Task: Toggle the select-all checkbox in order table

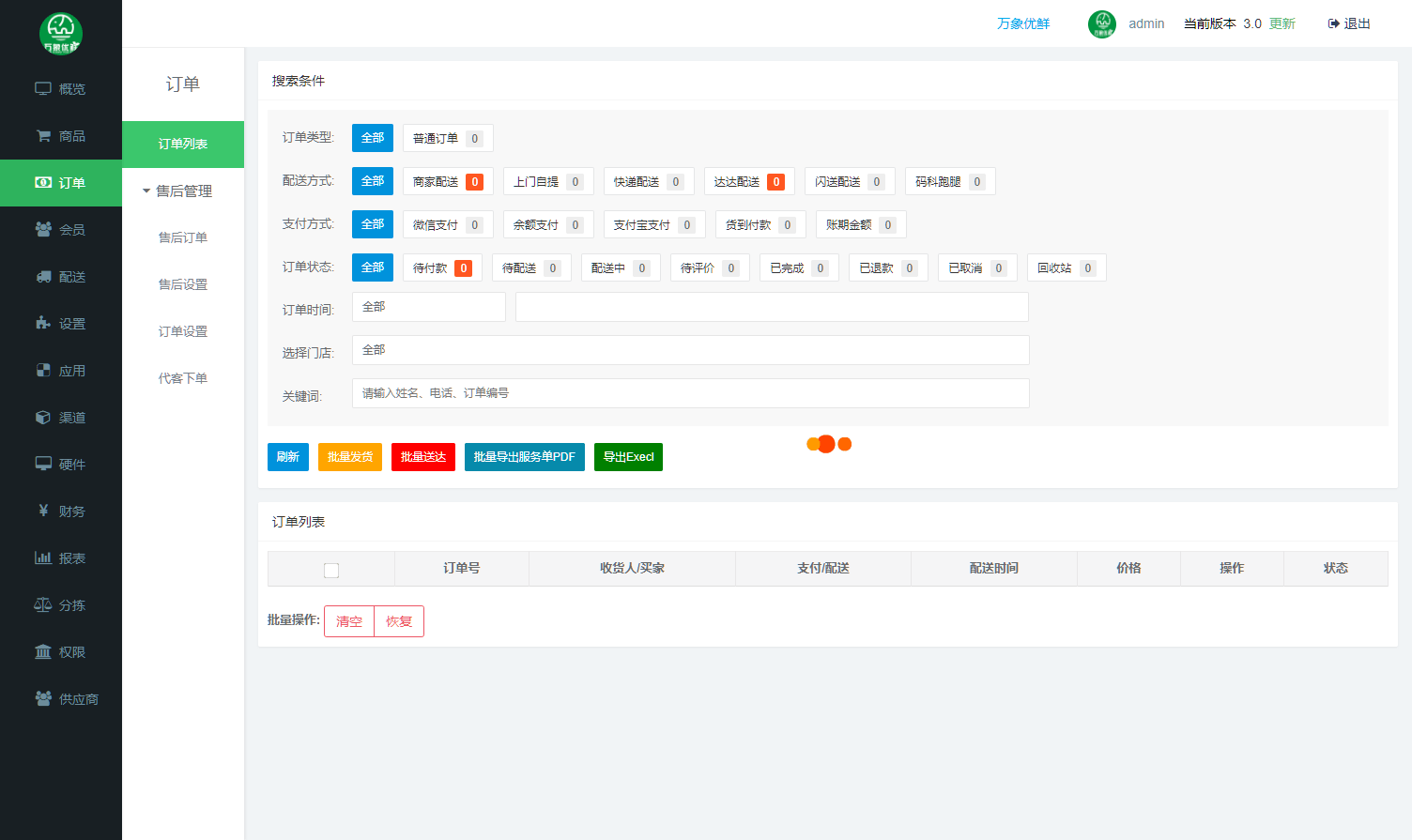Action: (x=331, y=570)
